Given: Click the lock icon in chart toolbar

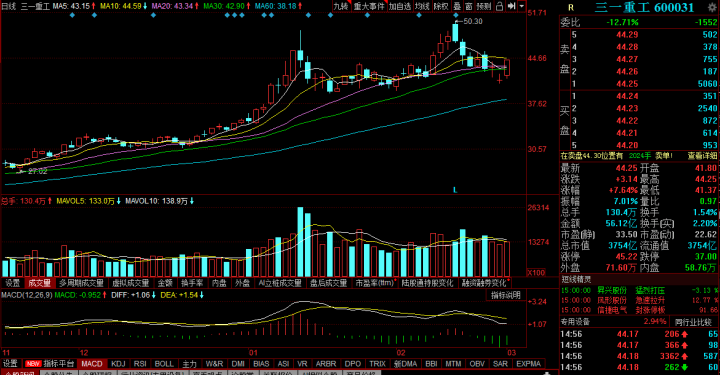Looking at the screenshot, I should pos(499,6).
